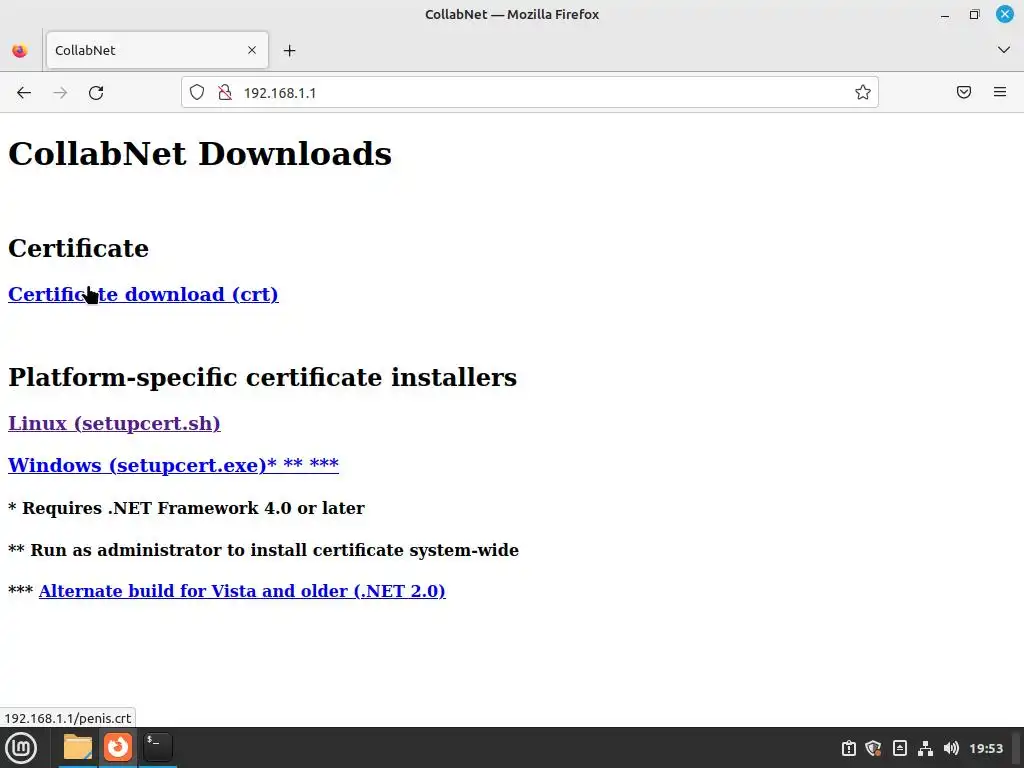Open the Linux Mint start menu

pyautogui.click(x=21, y=748)
